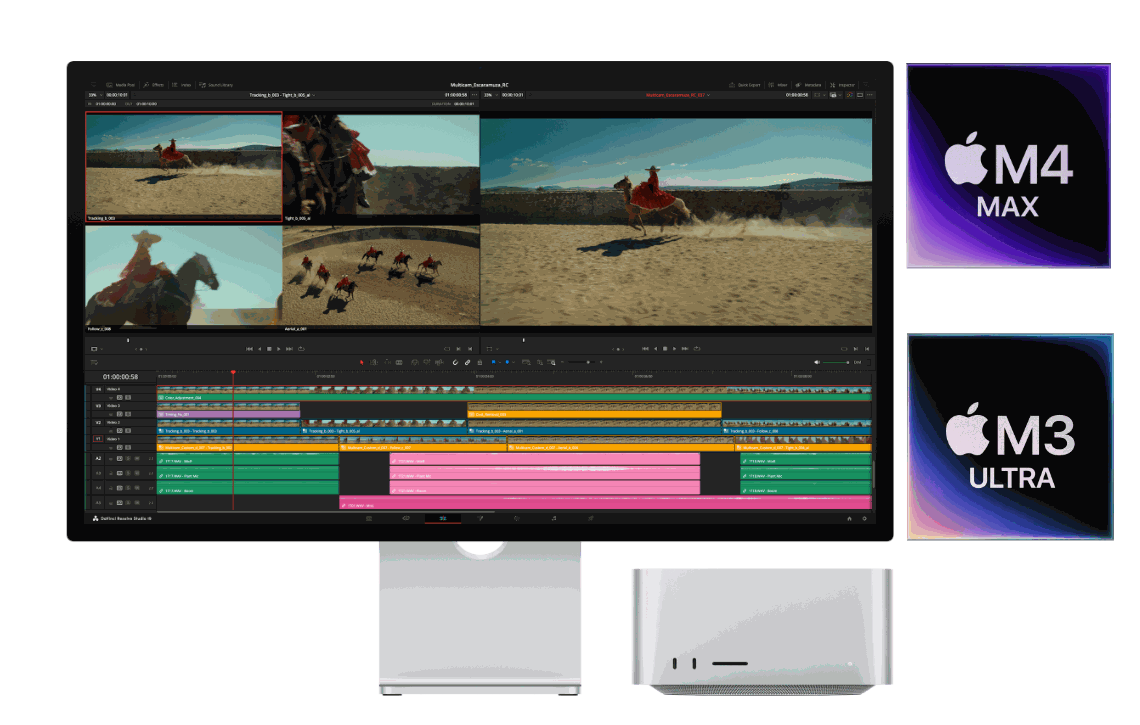The height and width of the screenshot is (725, 1140).
Task: Open the Mixer panel
Action: point(778,85)
